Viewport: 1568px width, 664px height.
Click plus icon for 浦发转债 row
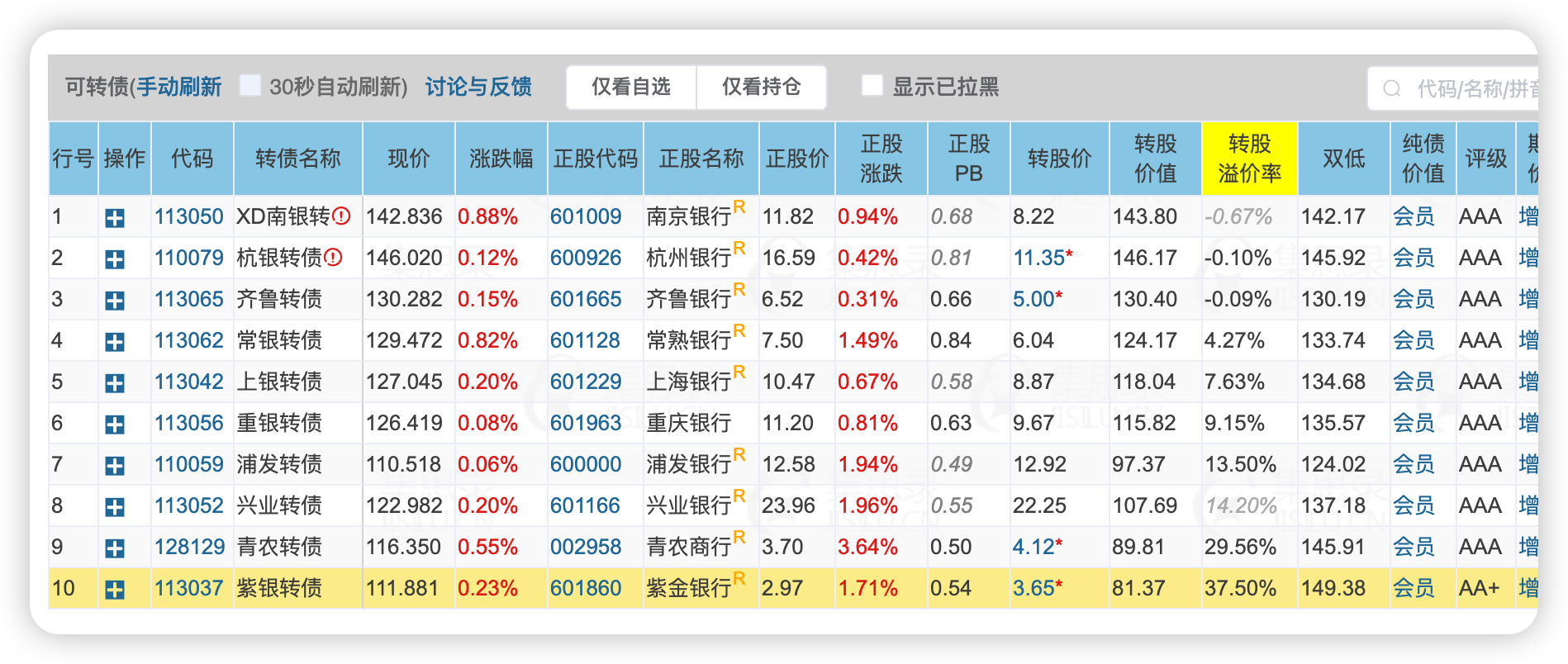pyautogui.click(x=115, y=466)
